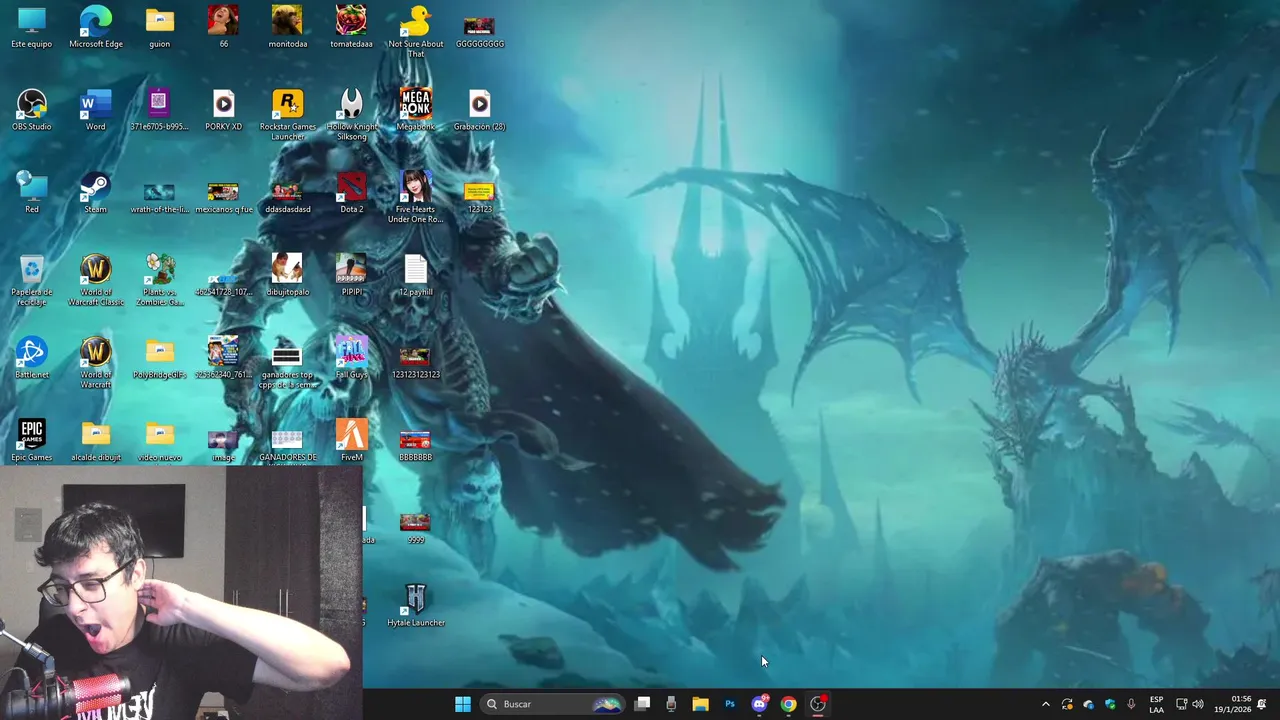
Task: Open the Dota 2 shortcut
Action: (x=351, y=192)
